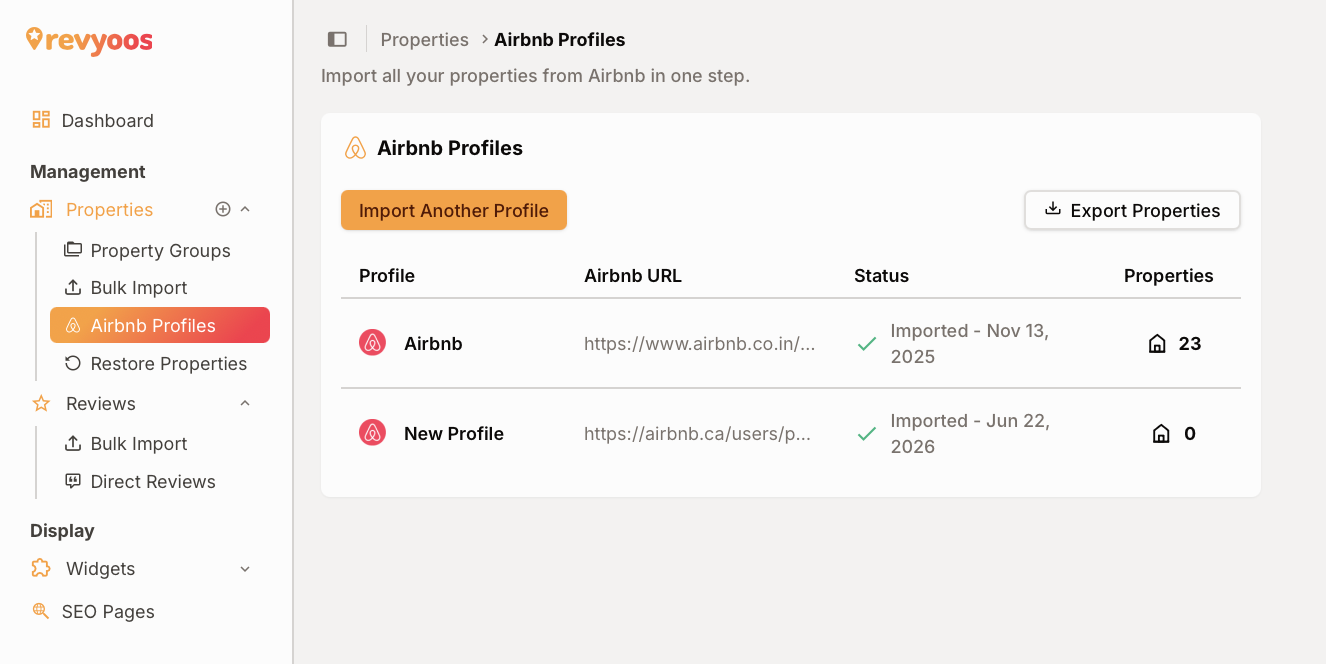Click the Reviews star icon
This screenshot has height=664, width=1326.
tap(41, 403)
